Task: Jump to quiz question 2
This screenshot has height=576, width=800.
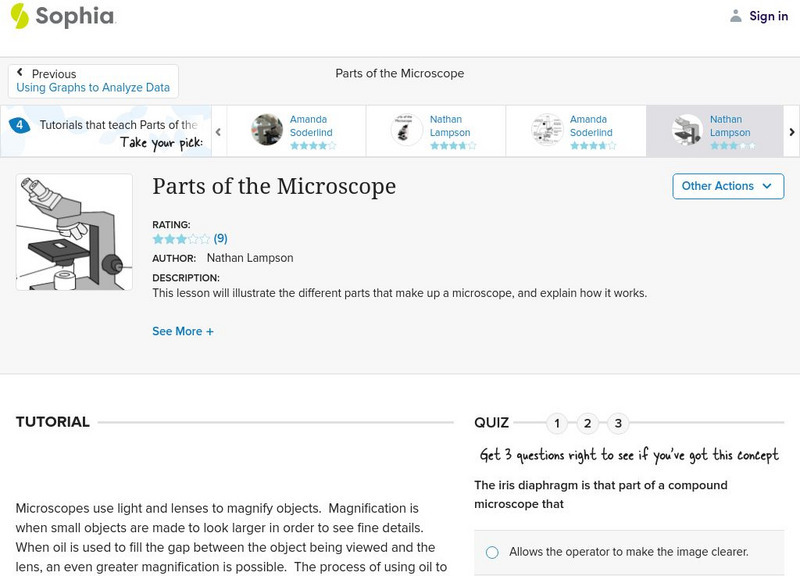Action: coord(588,423)
